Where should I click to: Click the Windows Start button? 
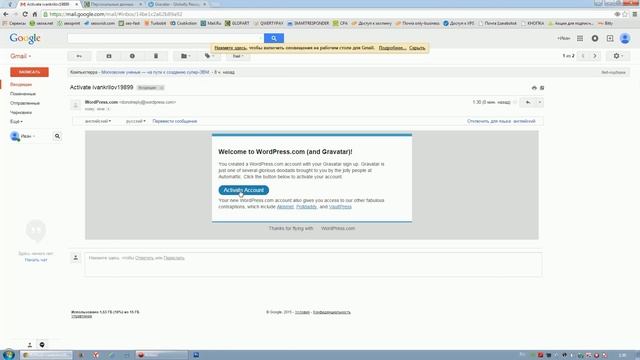click(x=9, y=355)
